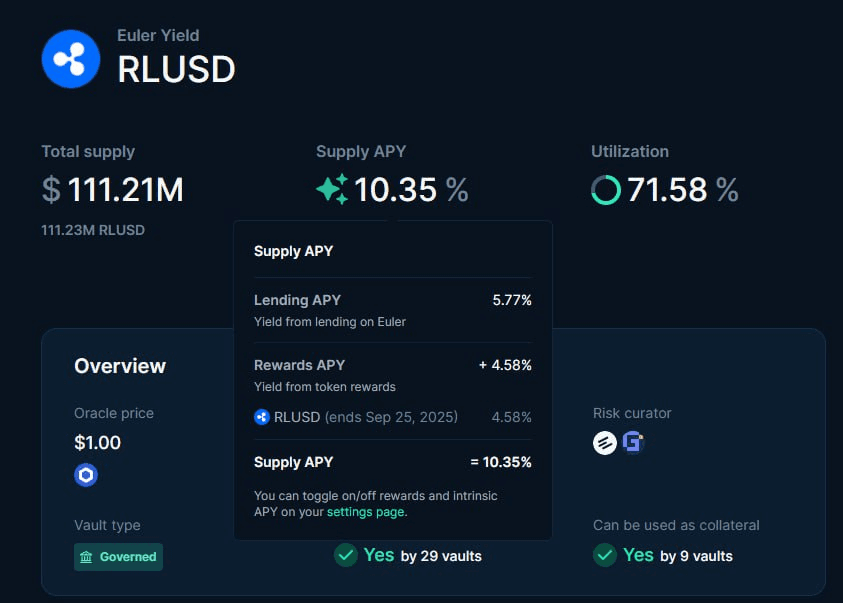Click the 10.35 % Supply APY value

411,190
